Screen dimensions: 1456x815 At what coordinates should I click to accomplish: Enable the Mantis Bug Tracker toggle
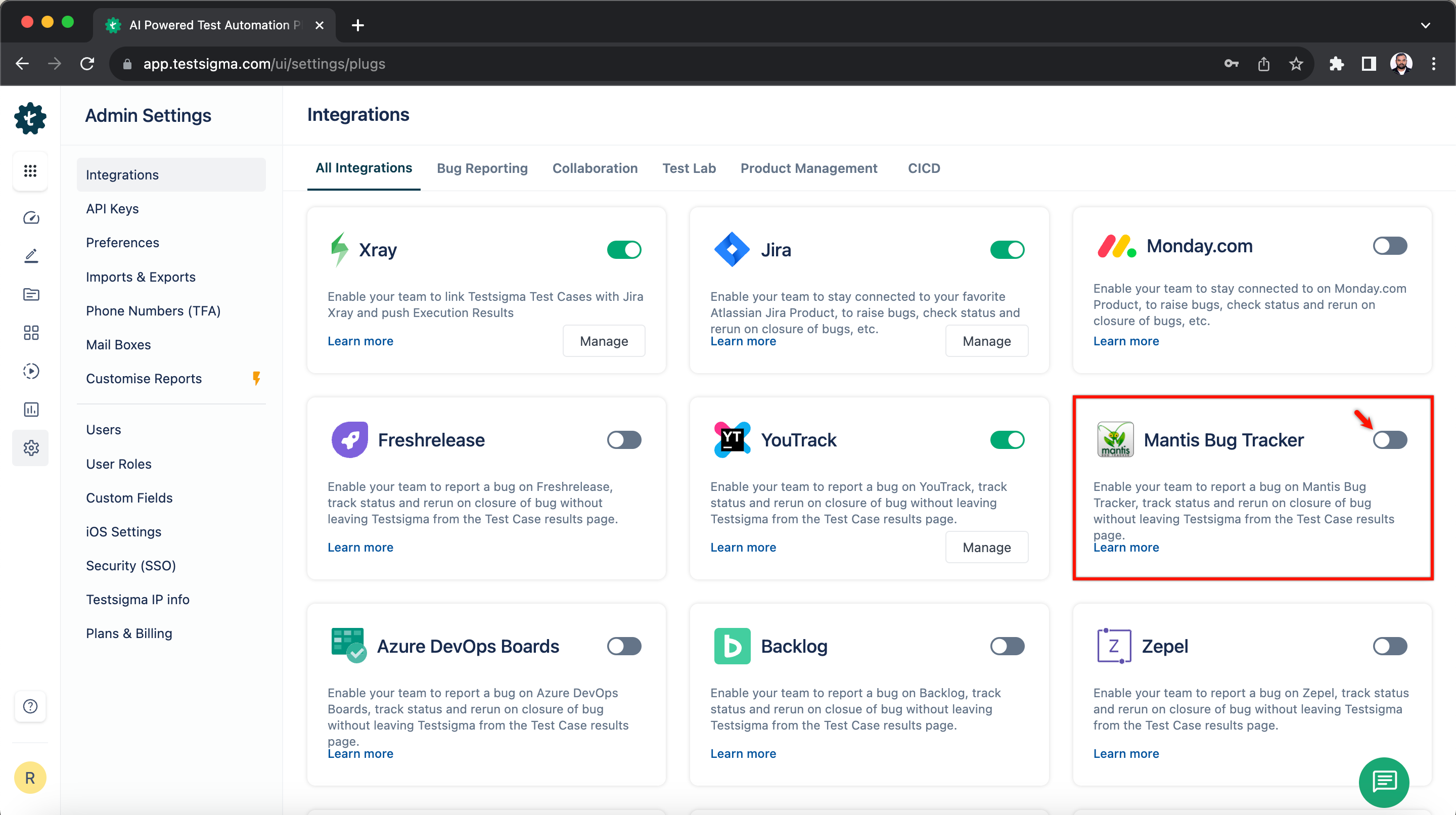(1389, 440)
